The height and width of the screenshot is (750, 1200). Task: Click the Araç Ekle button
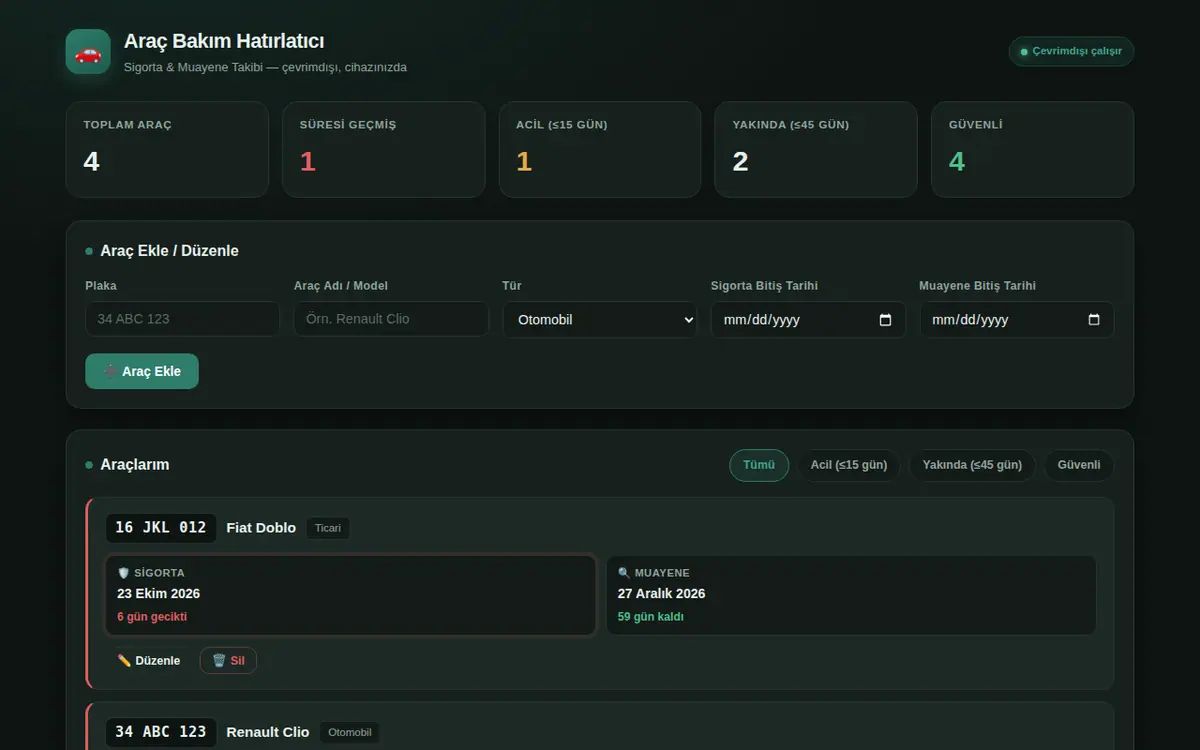(x=142, y=371)
